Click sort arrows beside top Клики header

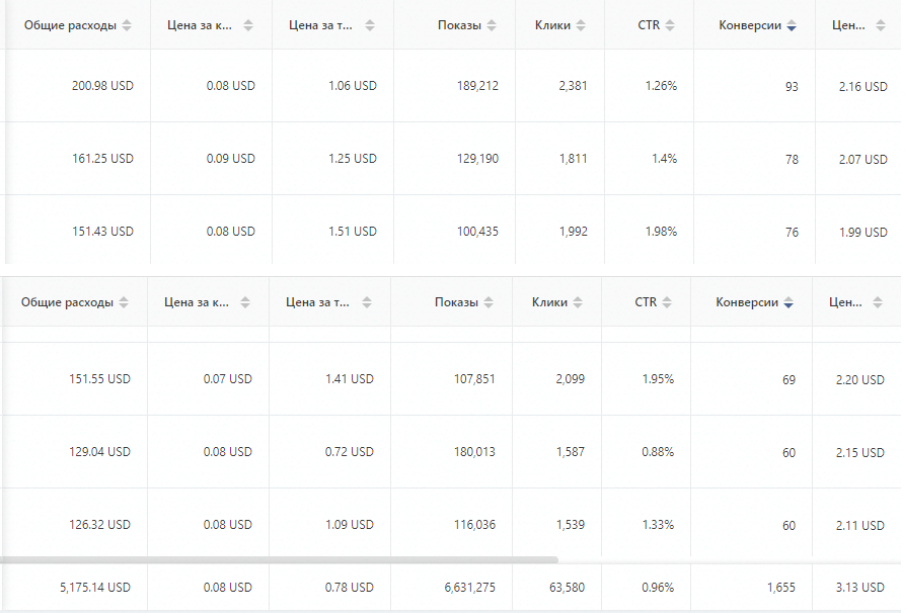coord(581,25)
